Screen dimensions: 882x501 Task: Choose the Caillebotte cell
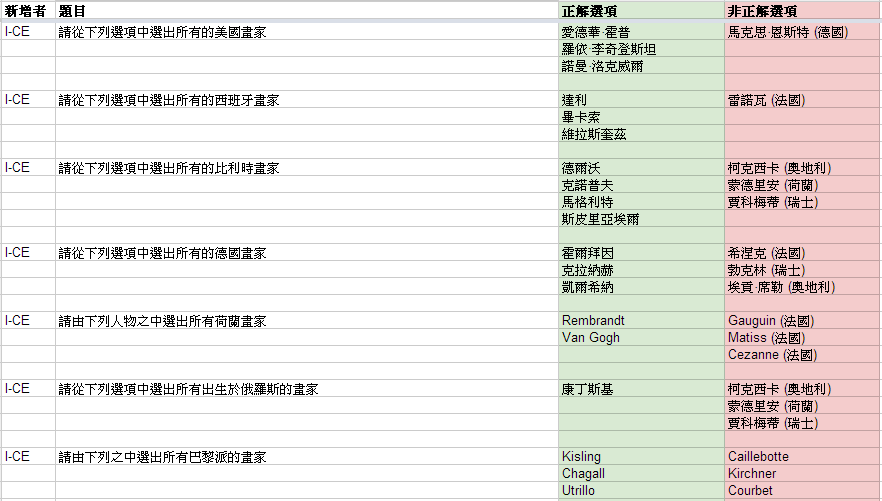[x=803, y=457]
